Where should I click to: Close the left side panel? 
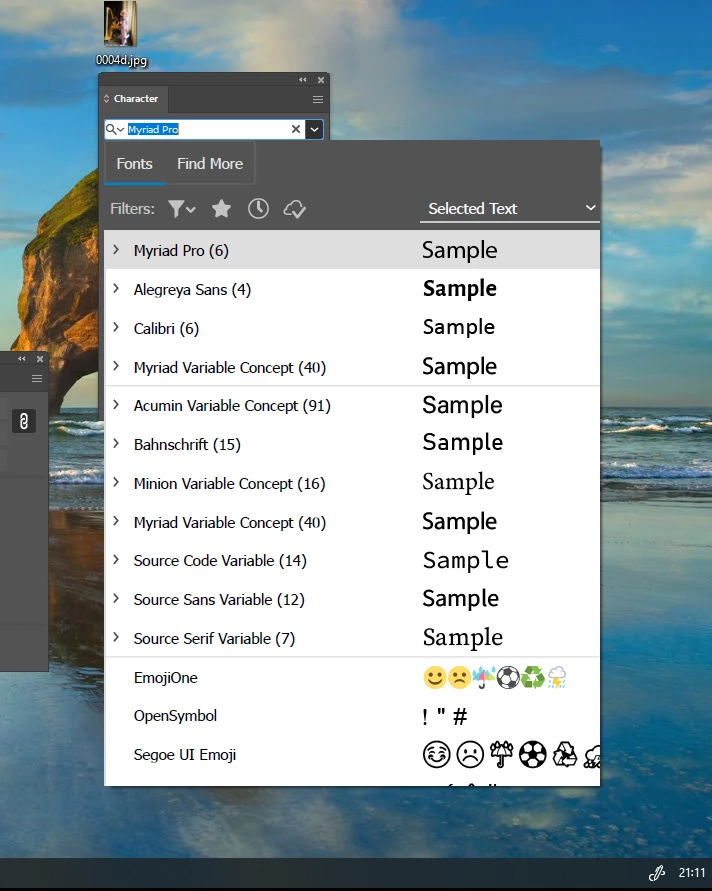pyautogui.click(x=40, y=359)
